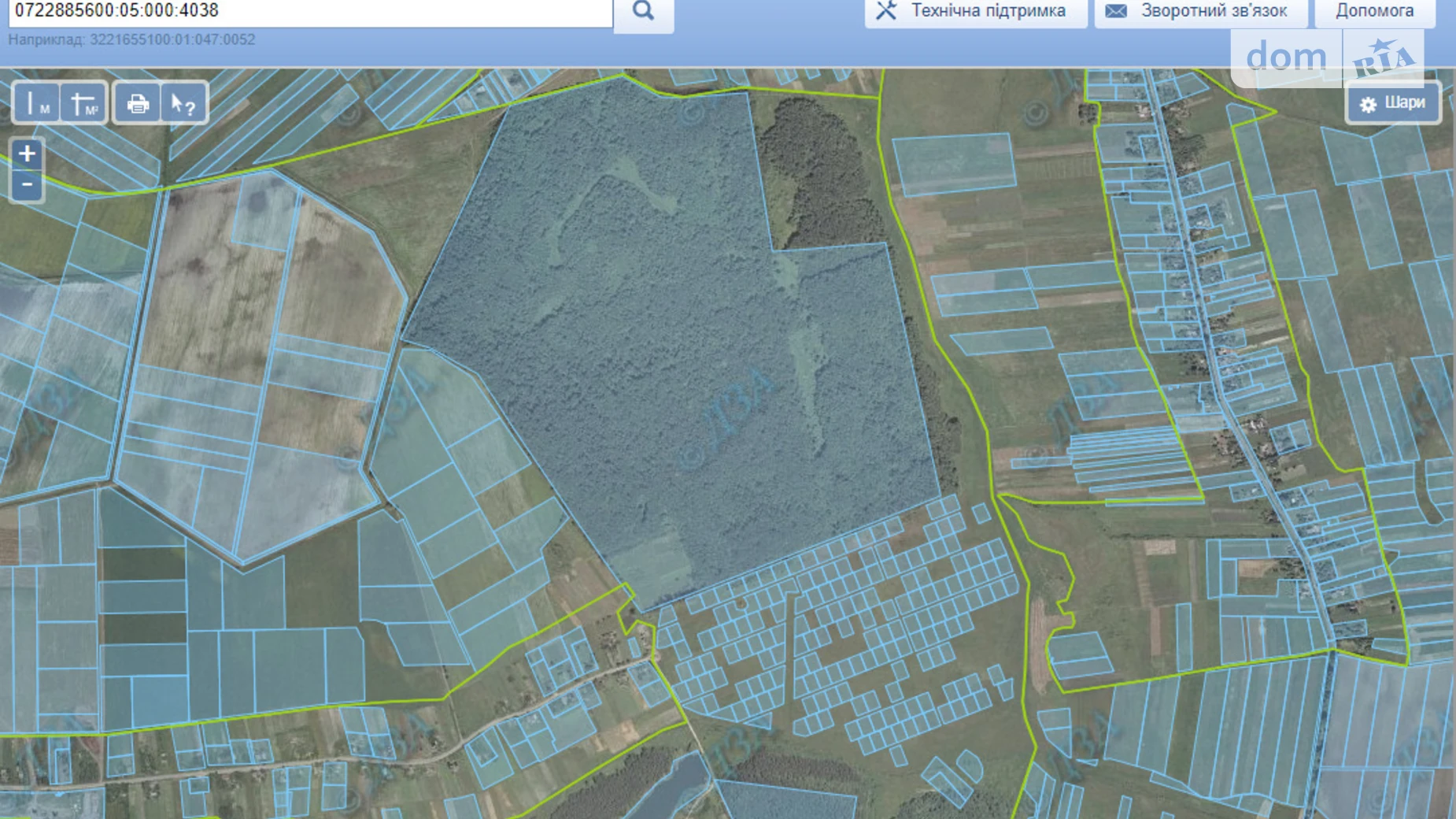Screen dimensions: 1456x819
Task: Open Технічна підтримка
Action: tap(976, 12)
